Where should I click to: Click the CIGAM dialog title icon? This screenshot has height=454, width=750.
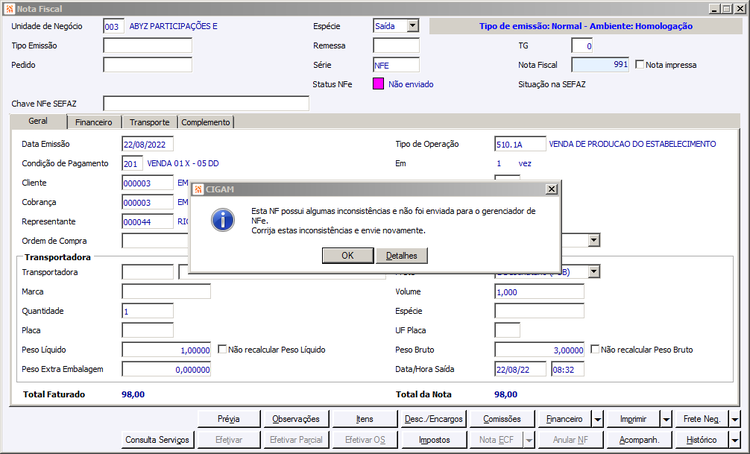pos(198,189)
